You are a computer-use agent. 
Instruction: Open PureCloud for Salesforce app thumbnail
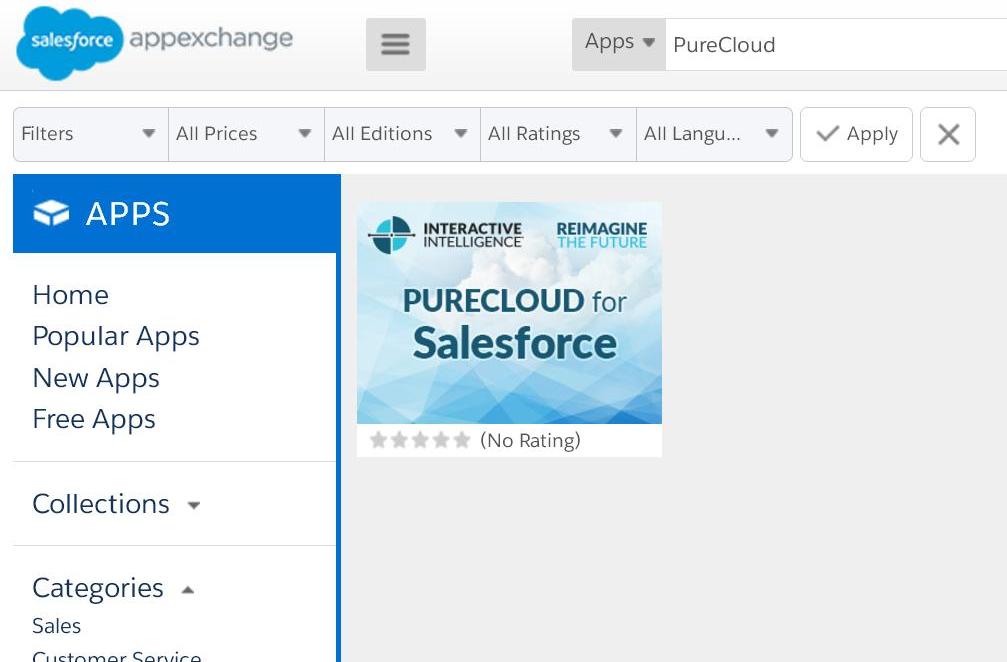click(509, 313)
